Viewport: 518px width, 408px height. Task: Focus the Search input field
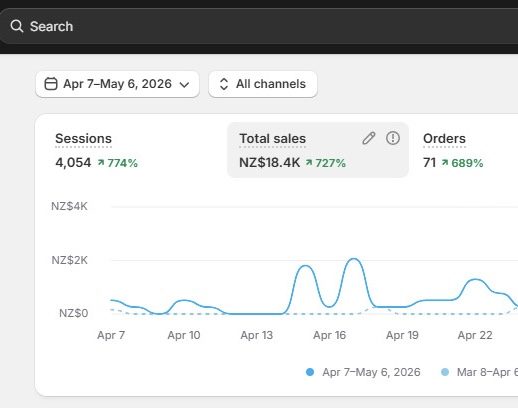259,26
